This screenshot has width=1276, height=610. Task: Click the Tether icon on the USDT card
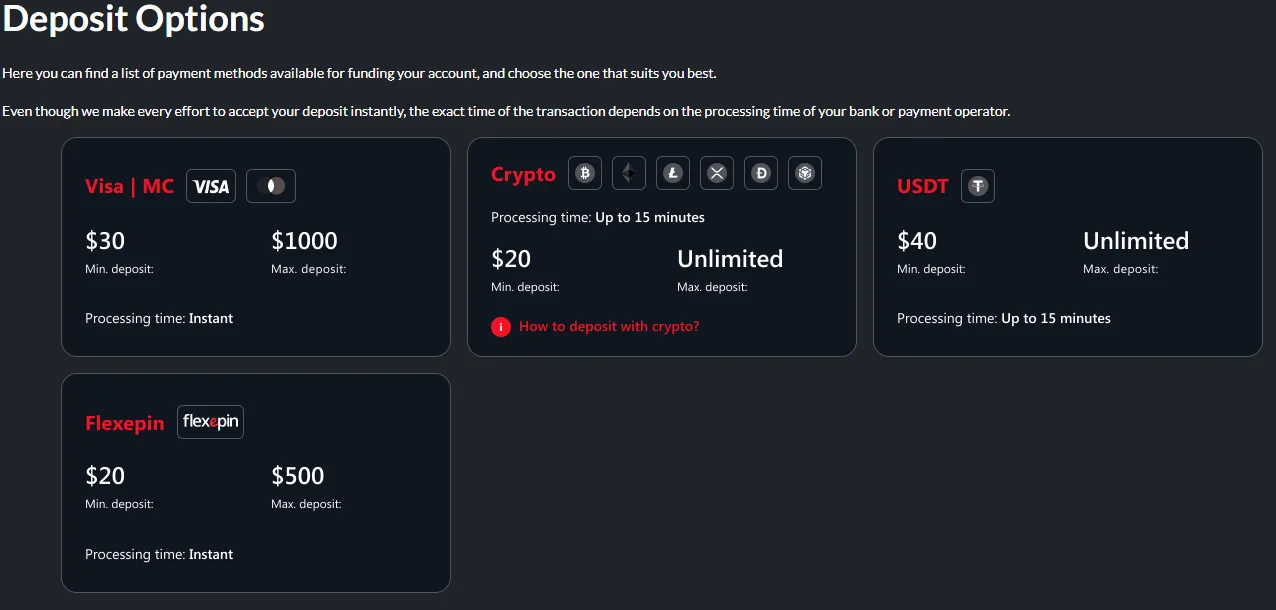[977, 185]
